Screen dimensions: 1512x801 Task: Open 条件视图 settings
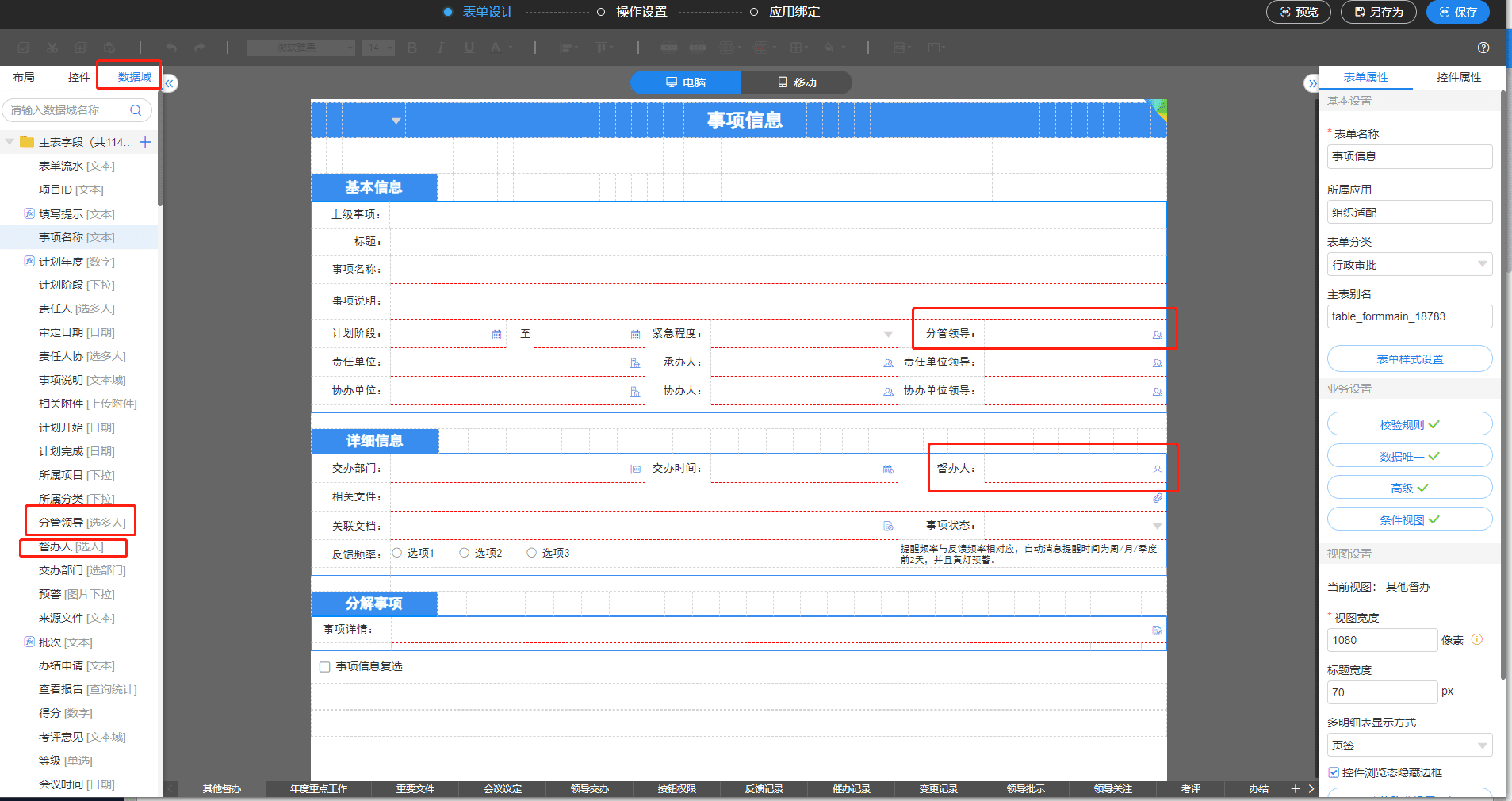(x=1410, y=520)
